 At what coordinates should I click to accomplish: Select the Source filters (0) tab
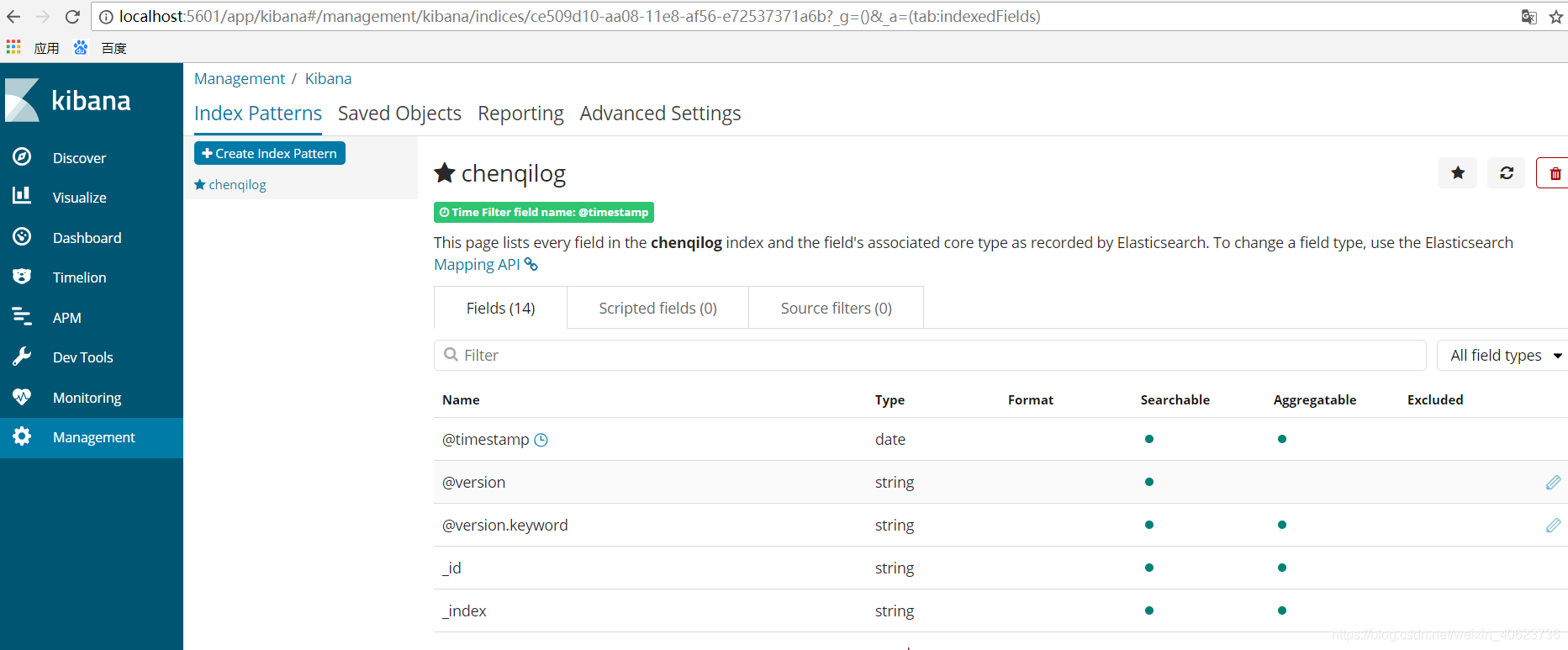tap(836, 308)
